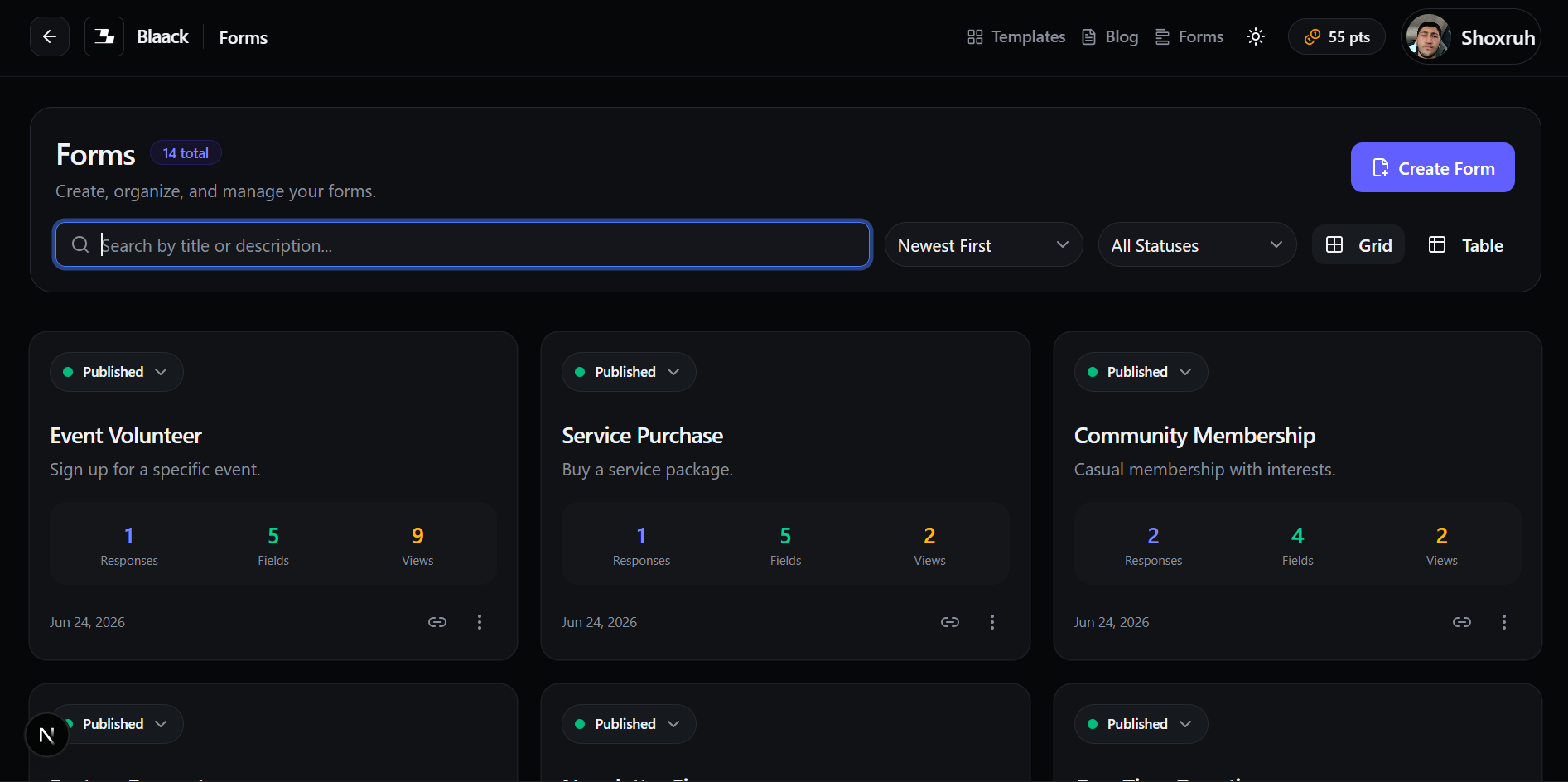This screenshot has height=782, width=1568.
Task: Click "Sign up for a specific event." description
Action: click(x=155, y=470)
